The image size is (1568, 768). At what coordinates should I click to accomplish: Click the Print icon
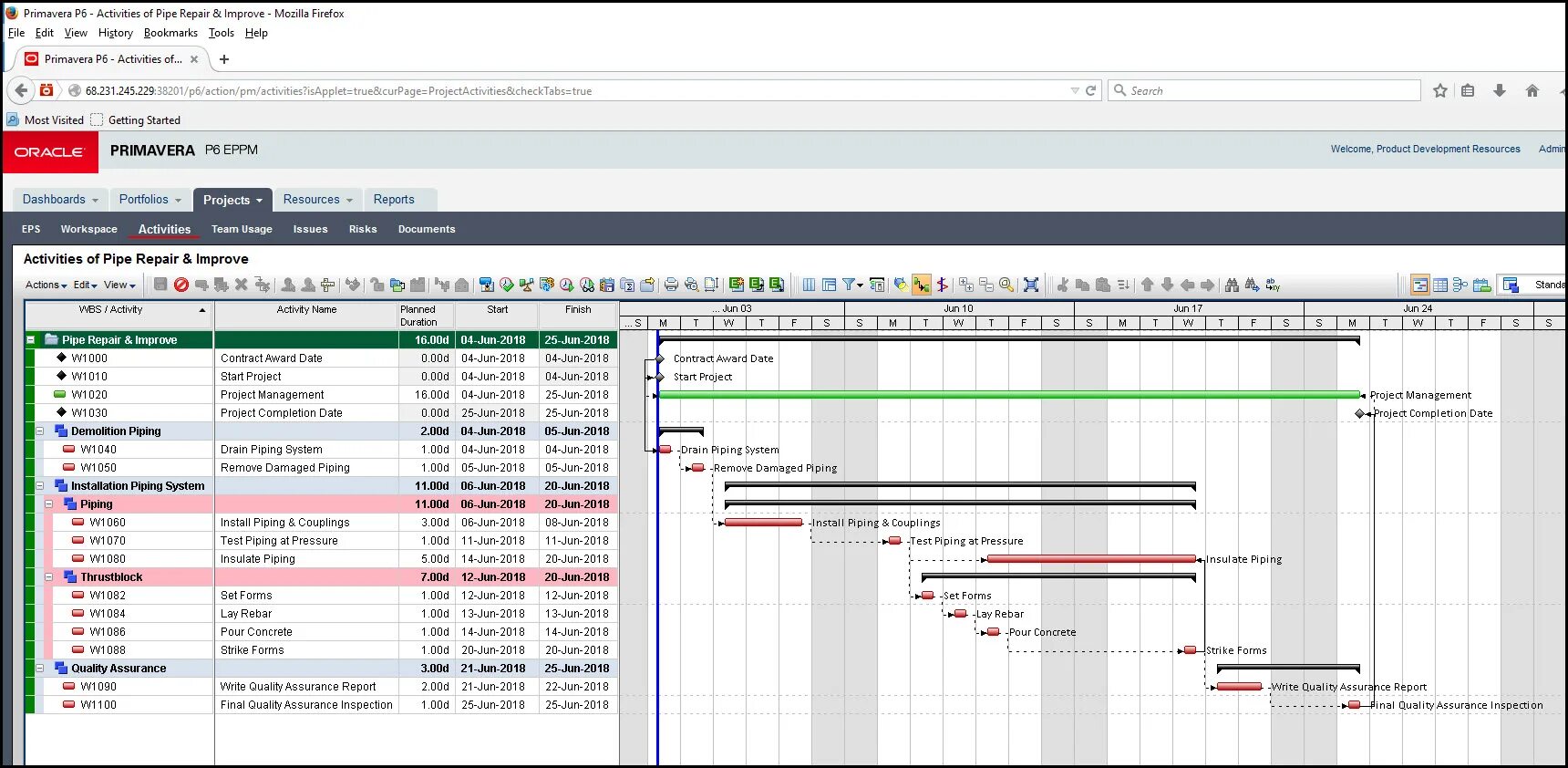671,285
